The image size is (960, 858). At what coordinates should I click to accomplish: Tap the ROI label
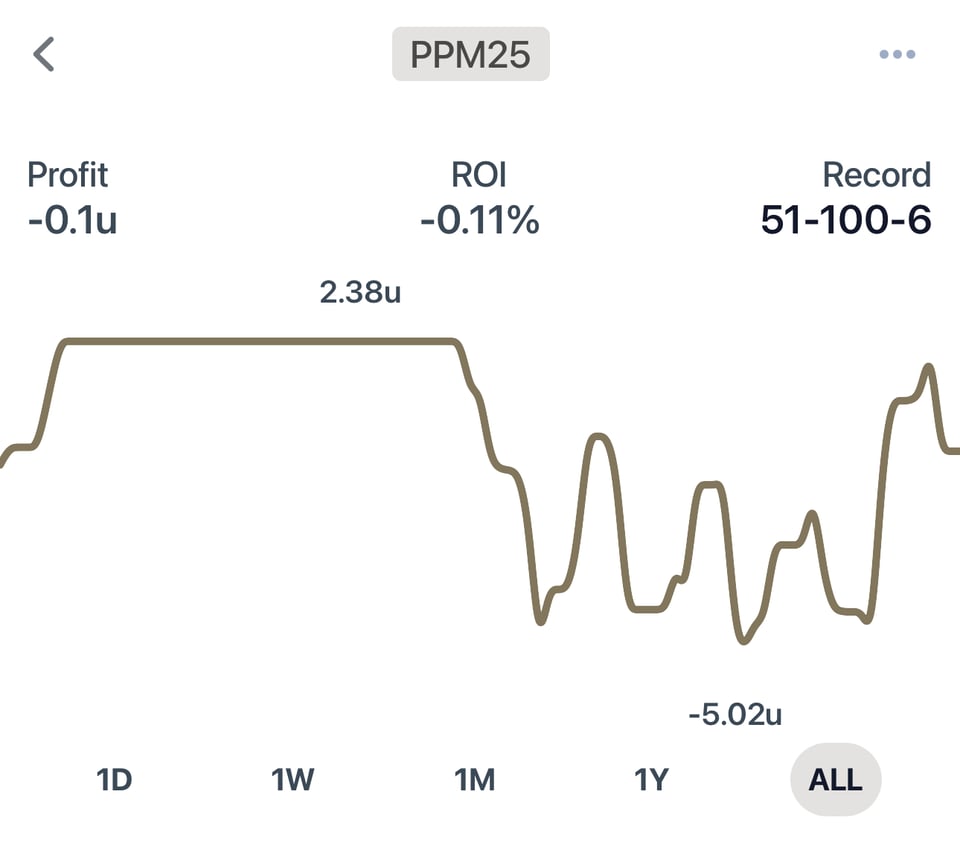(479, 175)
